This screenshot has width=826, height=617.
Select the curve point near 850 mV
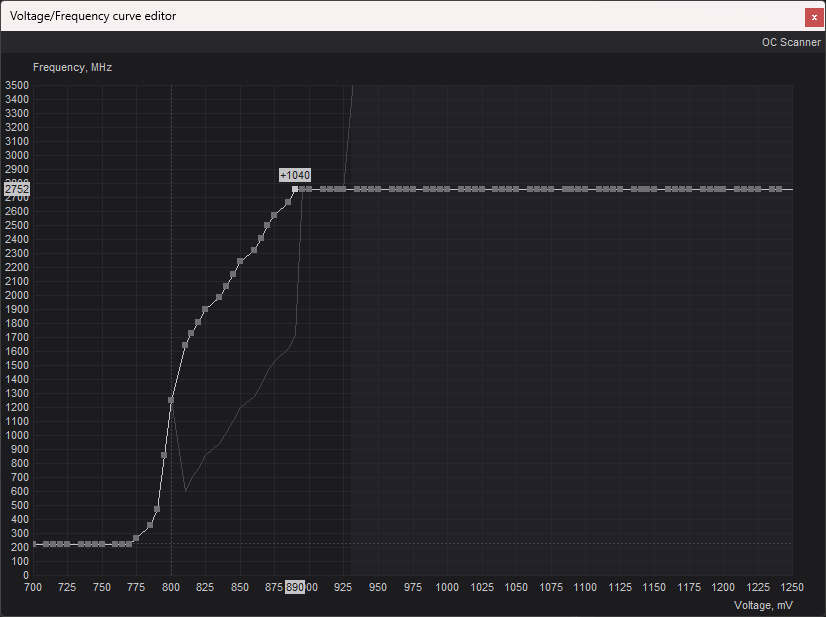(240, 262)
